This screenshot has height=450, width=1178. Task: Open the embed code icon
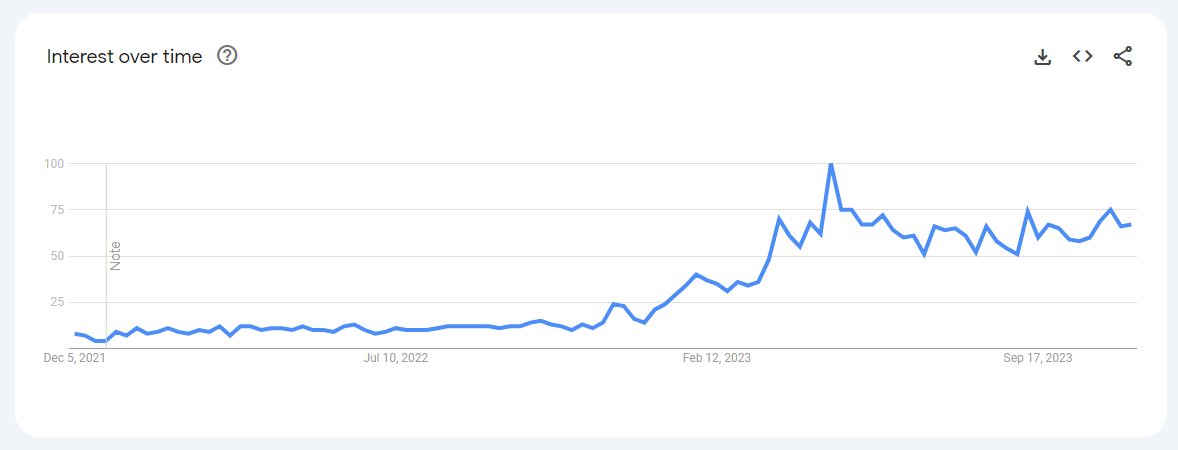[x=1082, y=56]
